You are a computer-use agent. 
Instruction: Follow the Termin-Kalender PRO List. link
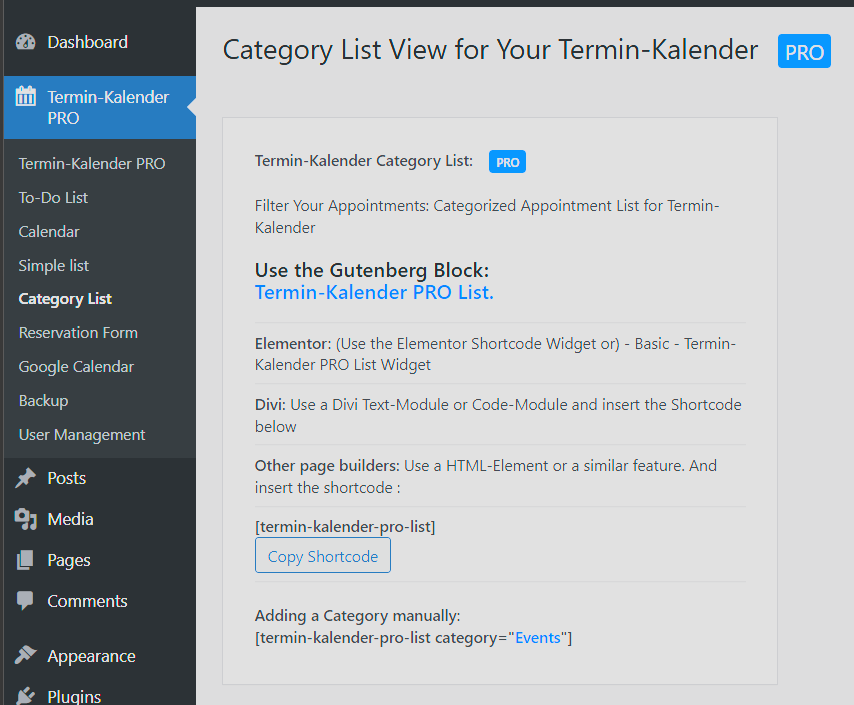[374, 293]
